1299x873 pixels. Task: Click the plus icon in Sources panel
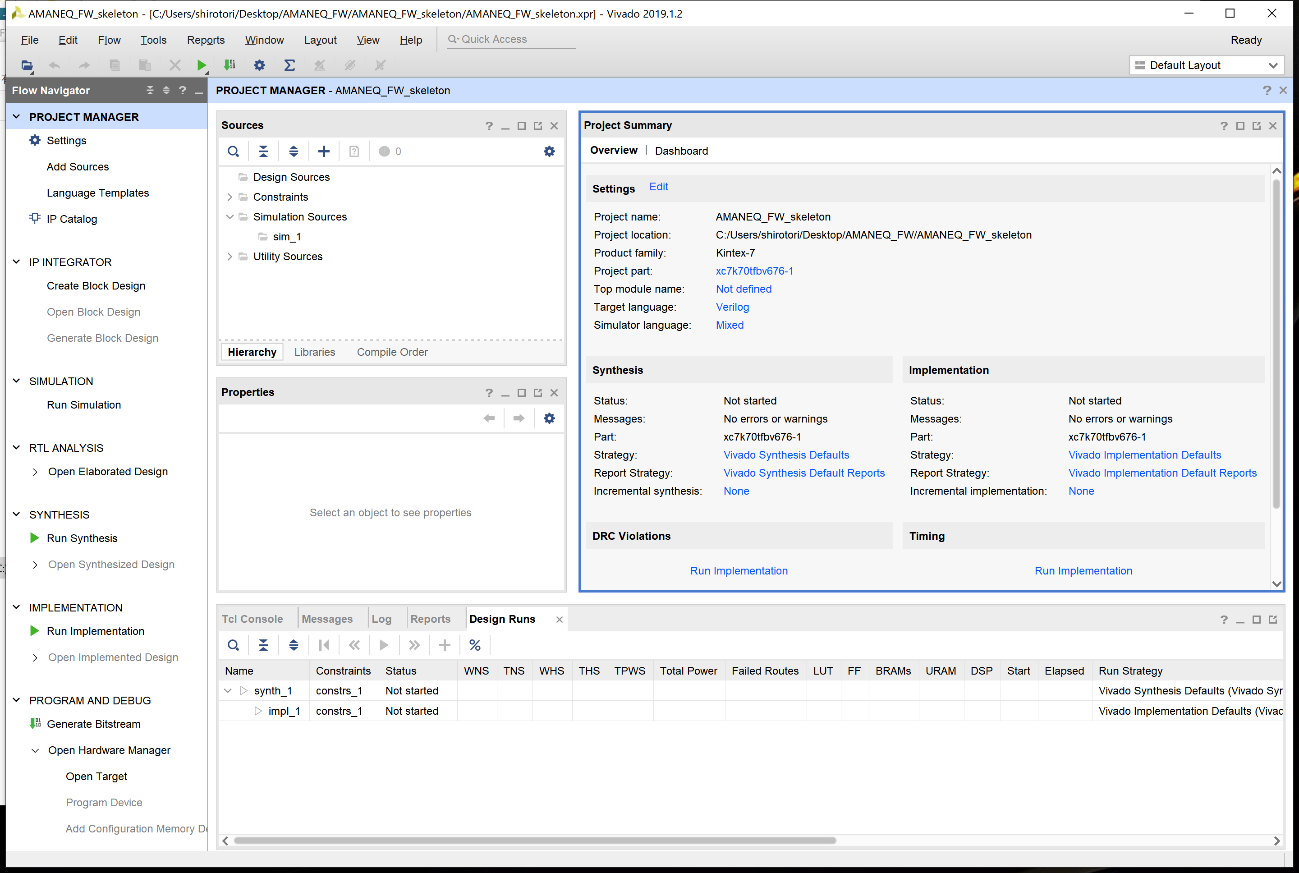click(x=323, y=151)
